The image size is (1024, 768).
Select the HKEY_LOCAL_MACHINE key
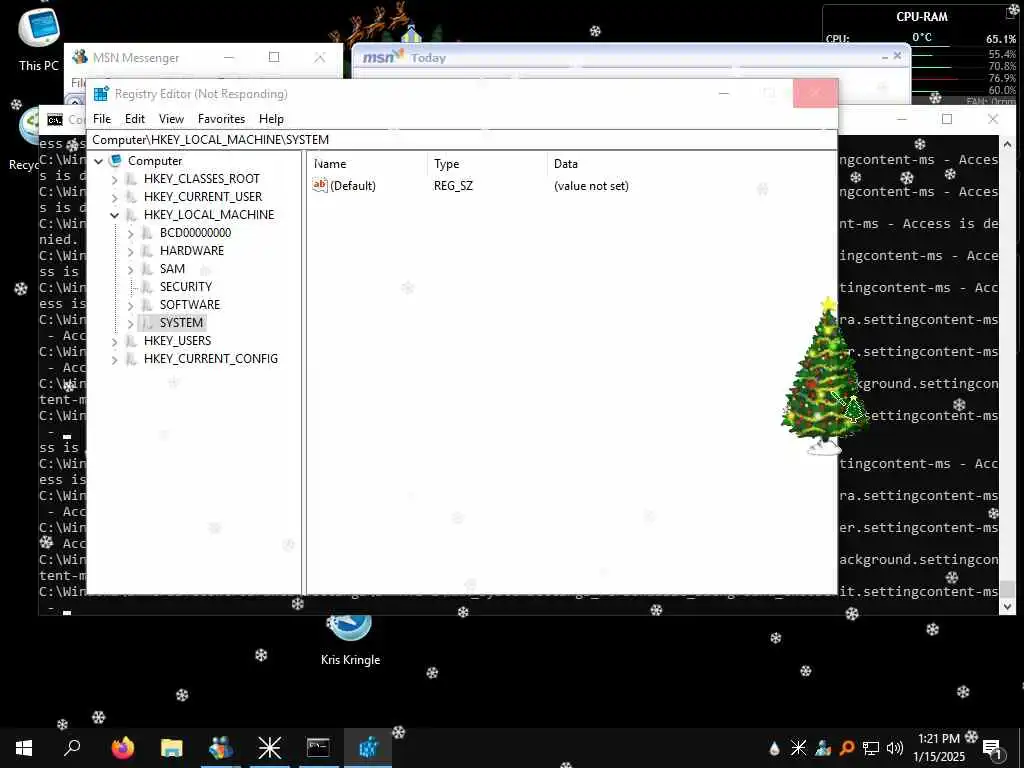209,215
